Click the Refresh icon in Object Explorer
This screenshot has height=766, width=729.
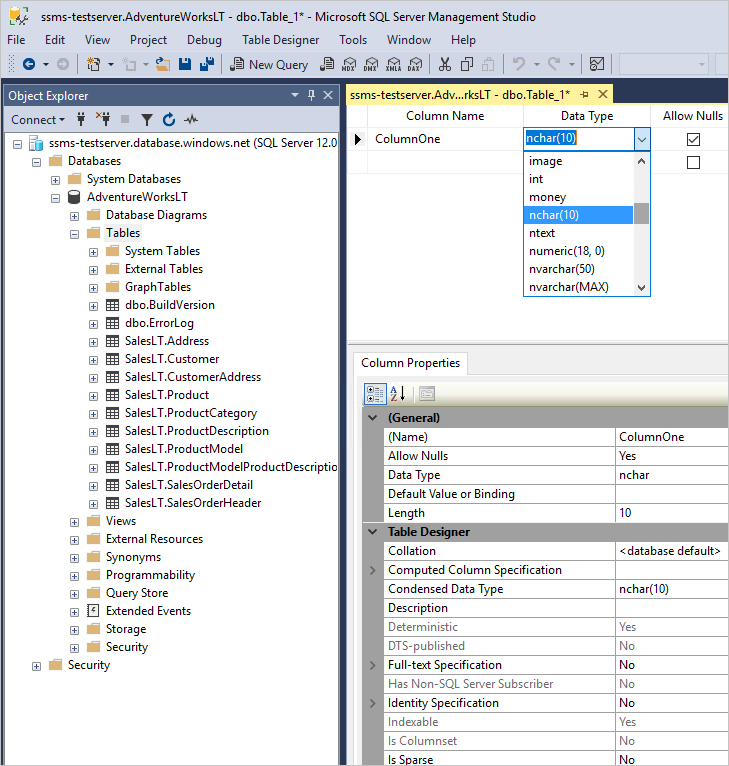169,119
